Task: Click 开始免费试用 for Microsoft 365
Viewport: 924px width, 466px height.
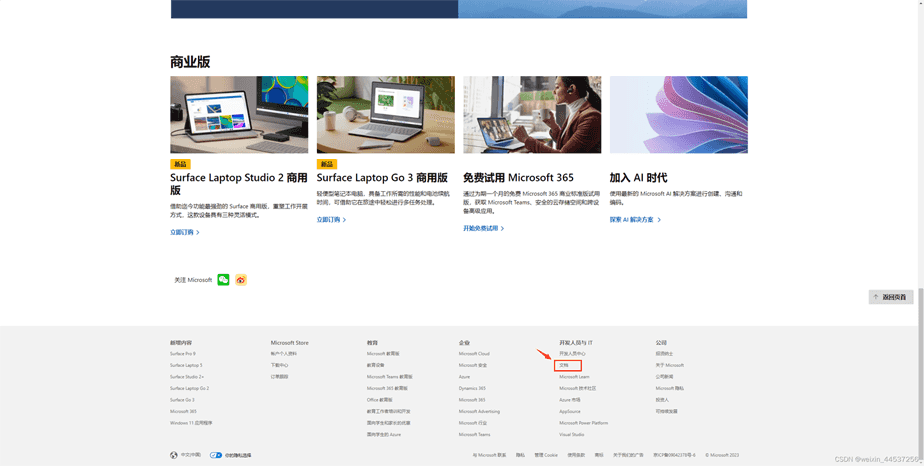Action: pos(483,228)
